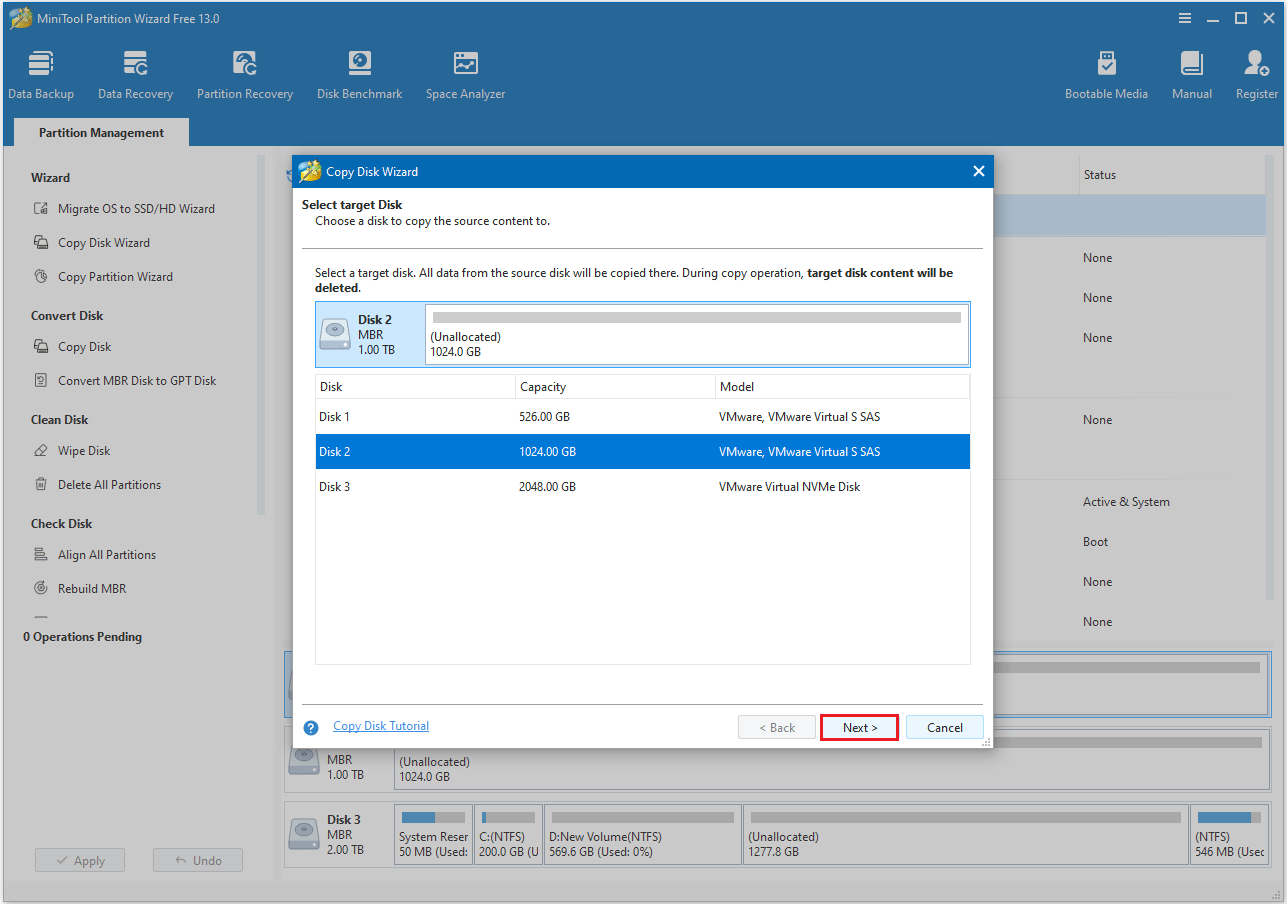The image size is (1287, 904).
Task: Click the help icon in the wizard dialog
Action: [x=310, y=727]
